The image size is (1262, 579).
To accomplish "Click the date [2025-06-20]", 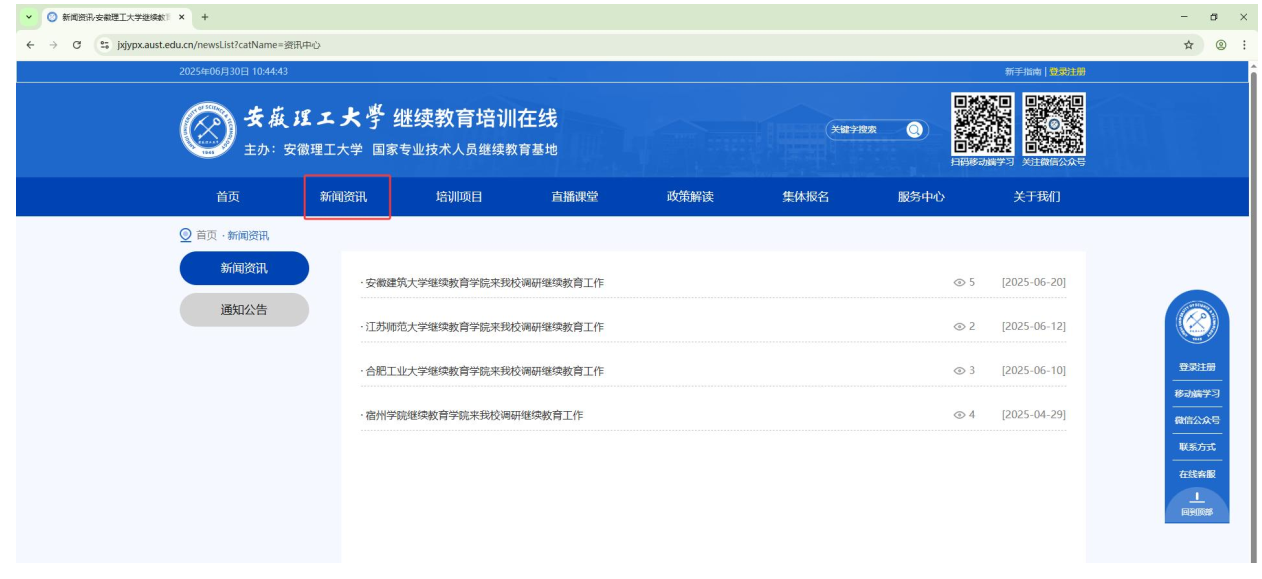I will 1034,283.
